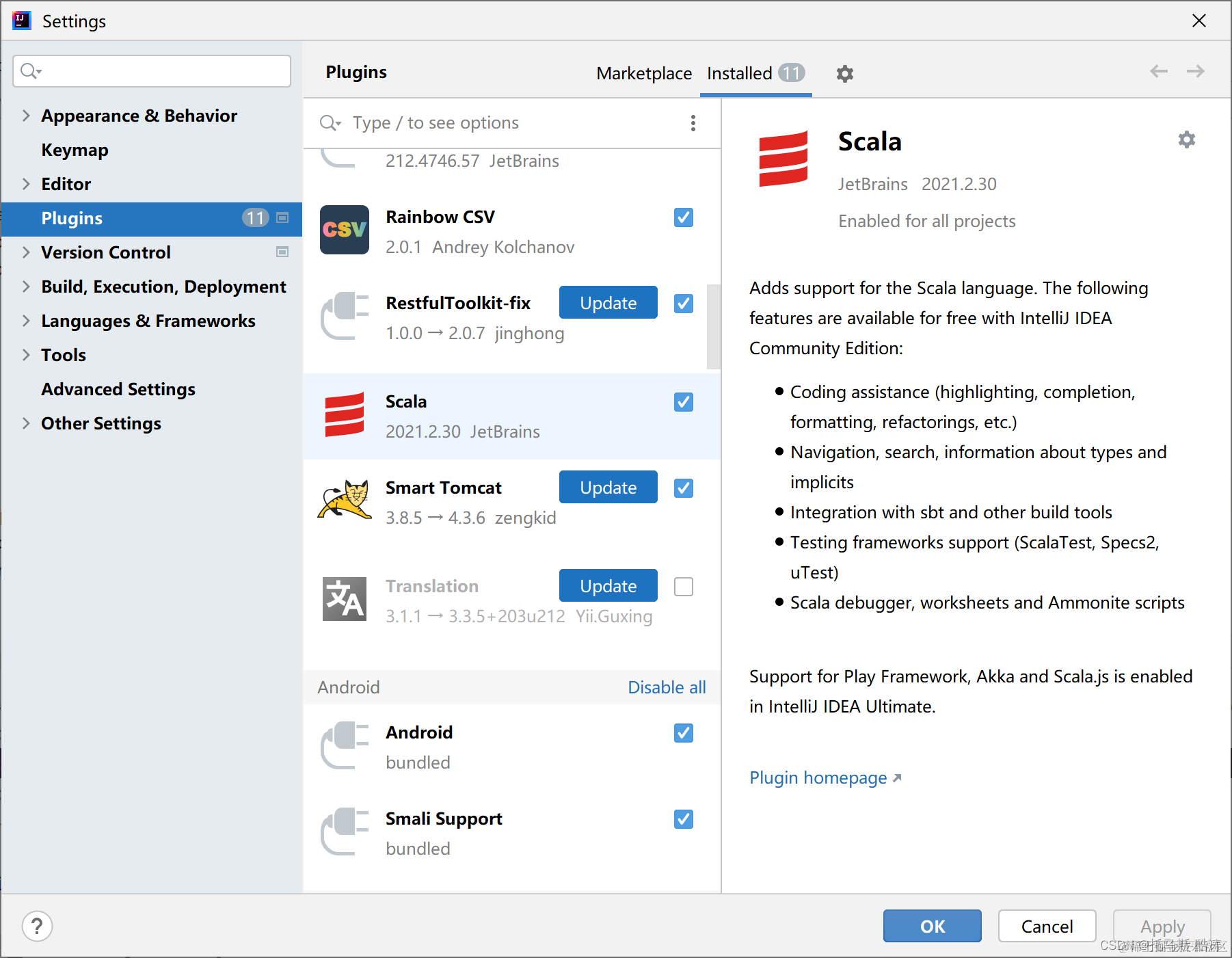The width and height of the screenshot is (1232, 958).
Task: Click the large Scala logo in details
Action: click(784, 159)
